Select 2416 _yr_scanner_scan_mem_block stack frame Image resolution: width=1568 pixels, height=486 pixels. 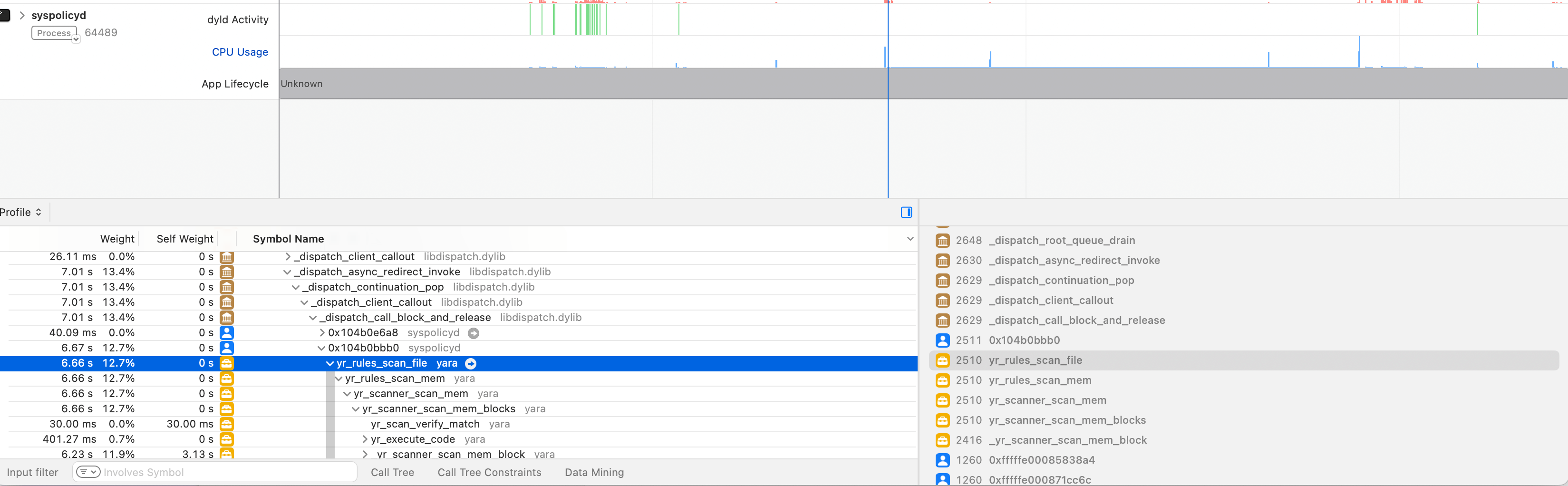pyautogui.click(x=1244, y=440)
